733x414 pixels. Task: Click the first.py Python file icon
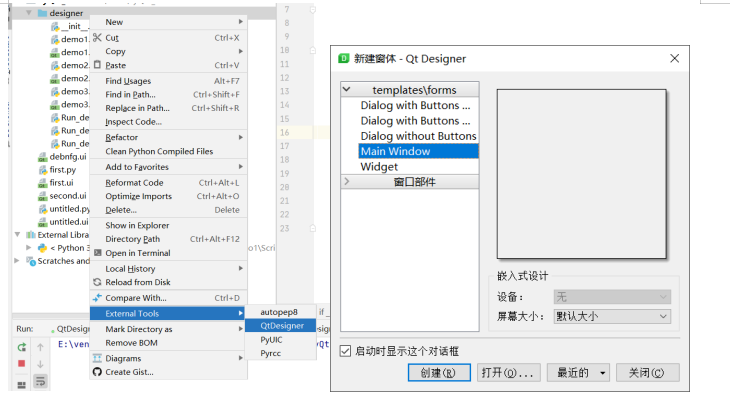tap(43, 170)
